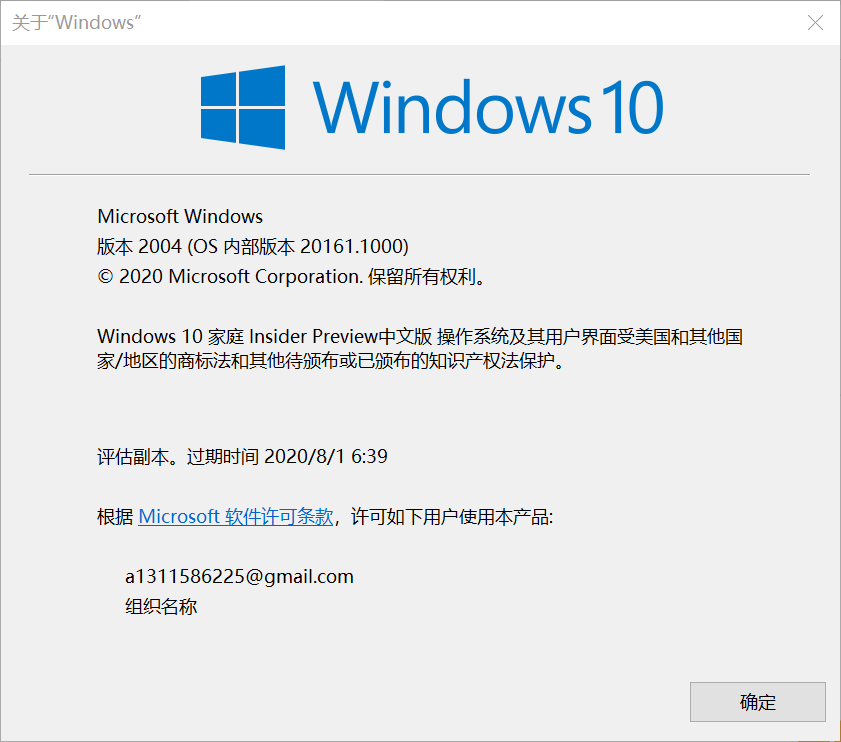Click the Windows 10 家庭 Insider Preview text
Screen dimensions: 841x742
point(238,336)
